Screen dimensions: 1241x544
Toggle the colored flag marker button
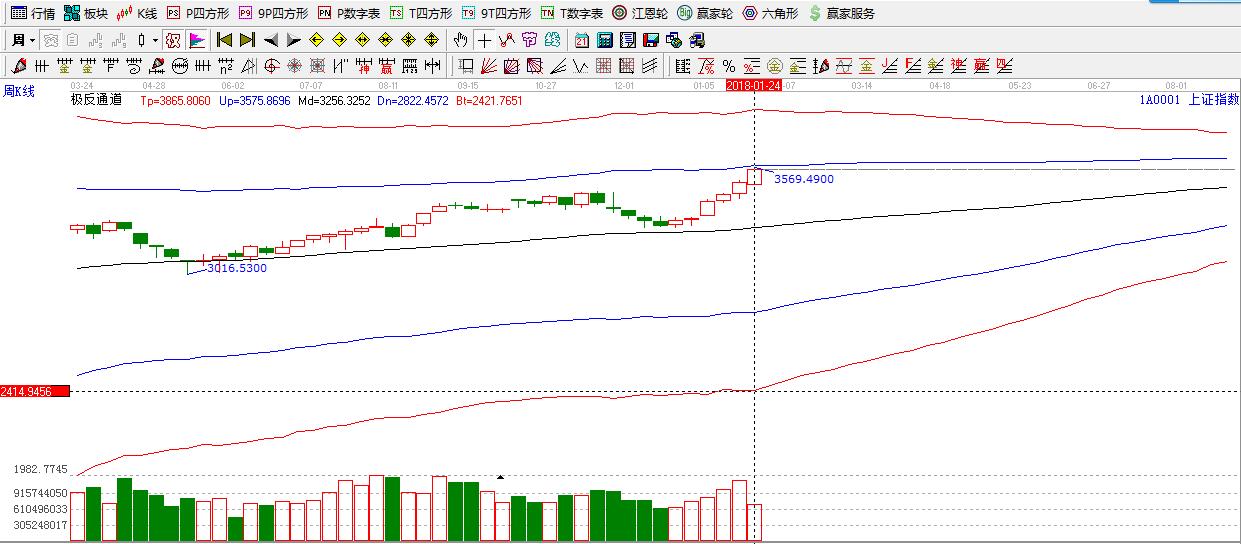click(x=196, y=40)
